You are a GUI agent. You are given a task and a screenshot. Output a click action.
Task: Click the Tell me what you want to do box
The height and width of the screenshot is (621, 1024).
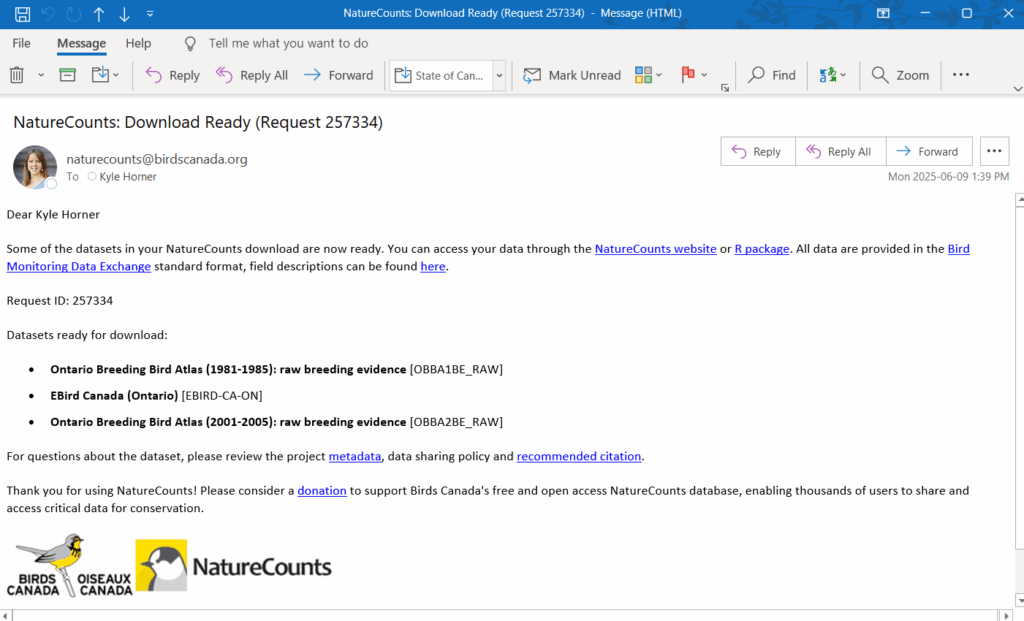(288, 43)
